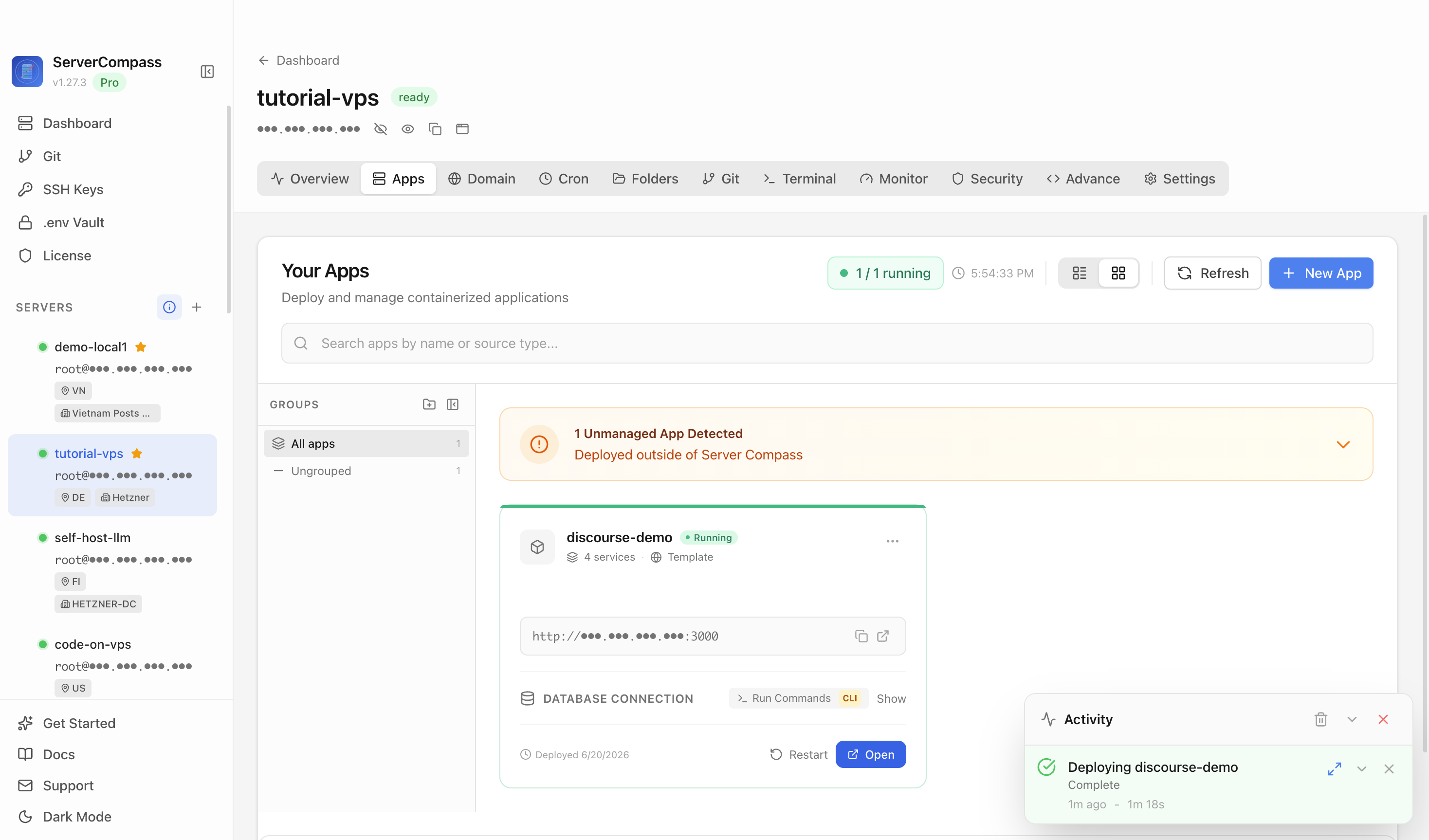Click the discourse-demo package icon
Image resolution: width=1429 pixels, height=840 pixels.
(537, 547)
